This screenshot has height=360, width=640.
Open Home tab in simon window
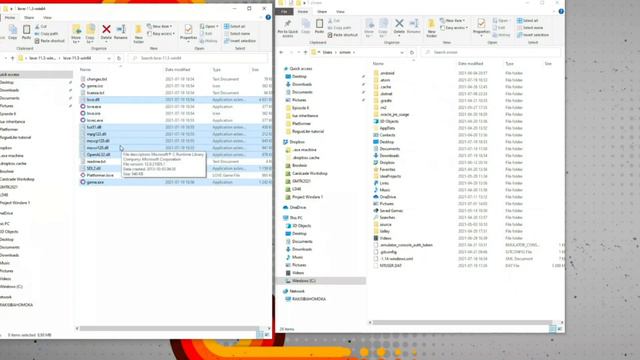coord(303,12)
